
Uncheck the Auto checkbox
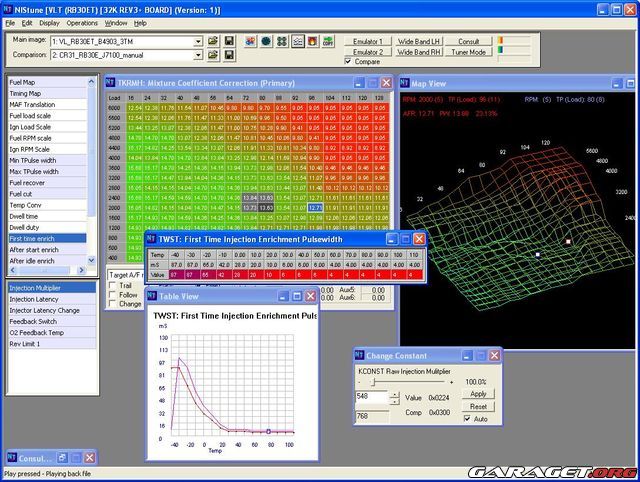coord(466,419)
